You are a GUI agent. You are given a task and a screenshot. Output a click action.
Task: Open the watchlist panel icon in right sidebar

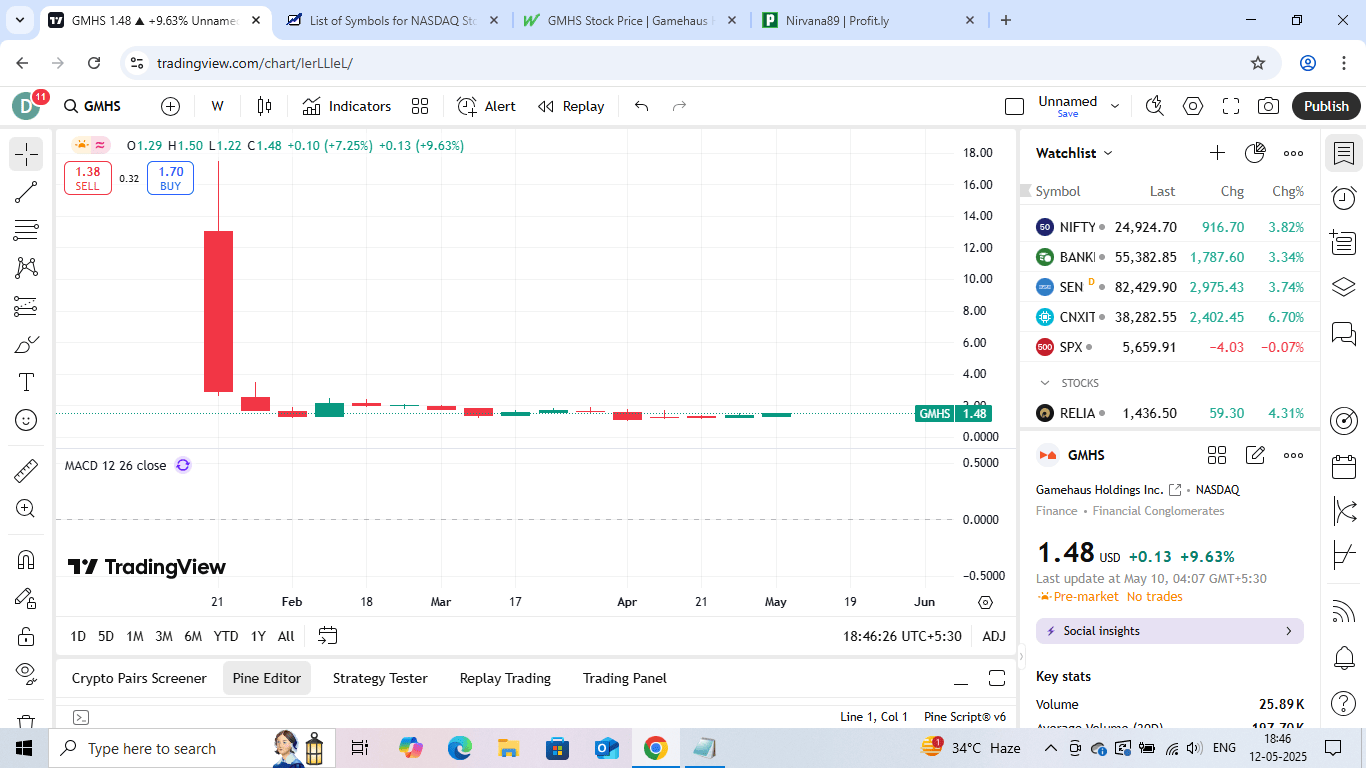point(1344,154)
